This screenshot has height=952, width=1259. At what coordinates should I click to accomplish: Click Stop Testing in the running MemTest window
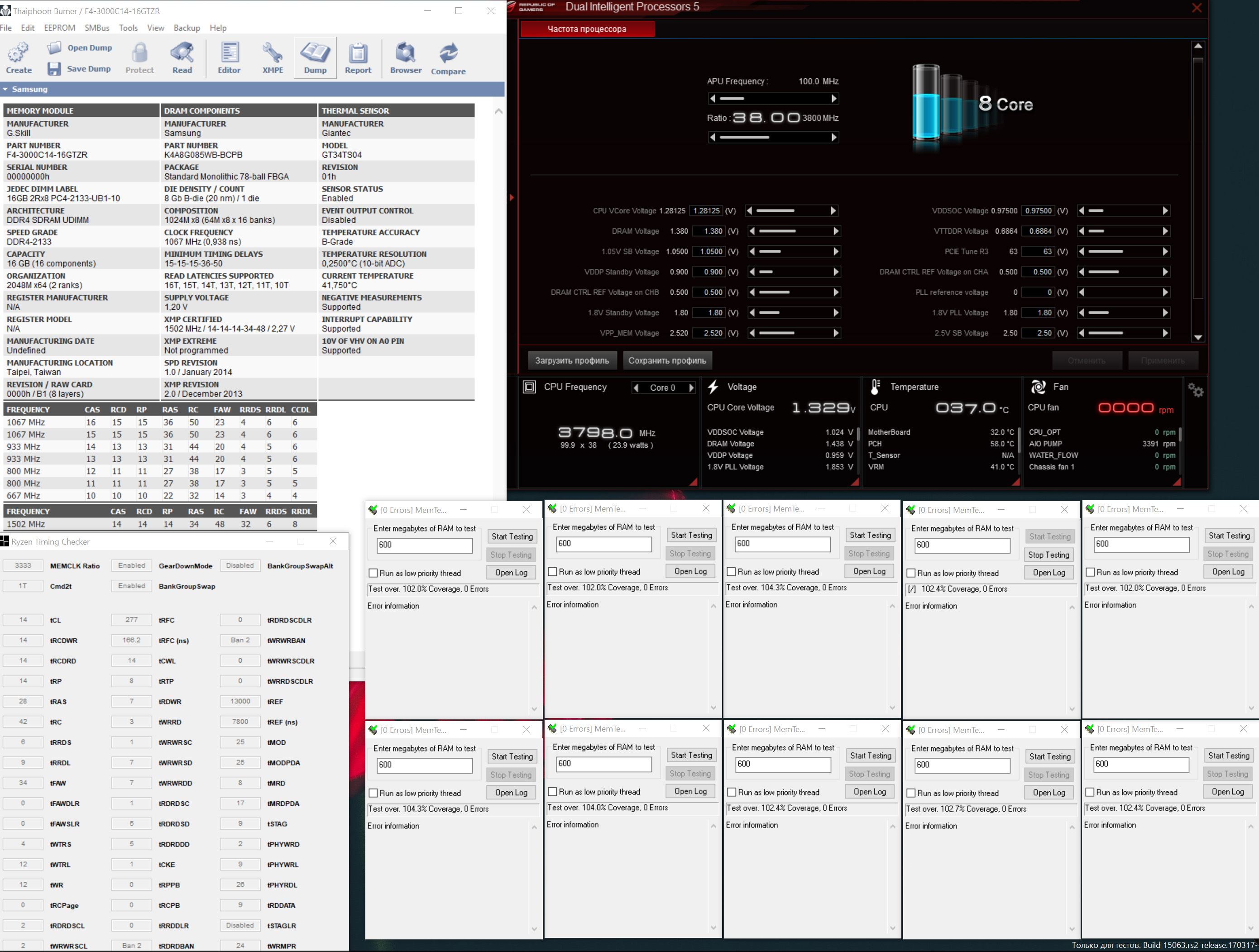(x=1048, y=555)
